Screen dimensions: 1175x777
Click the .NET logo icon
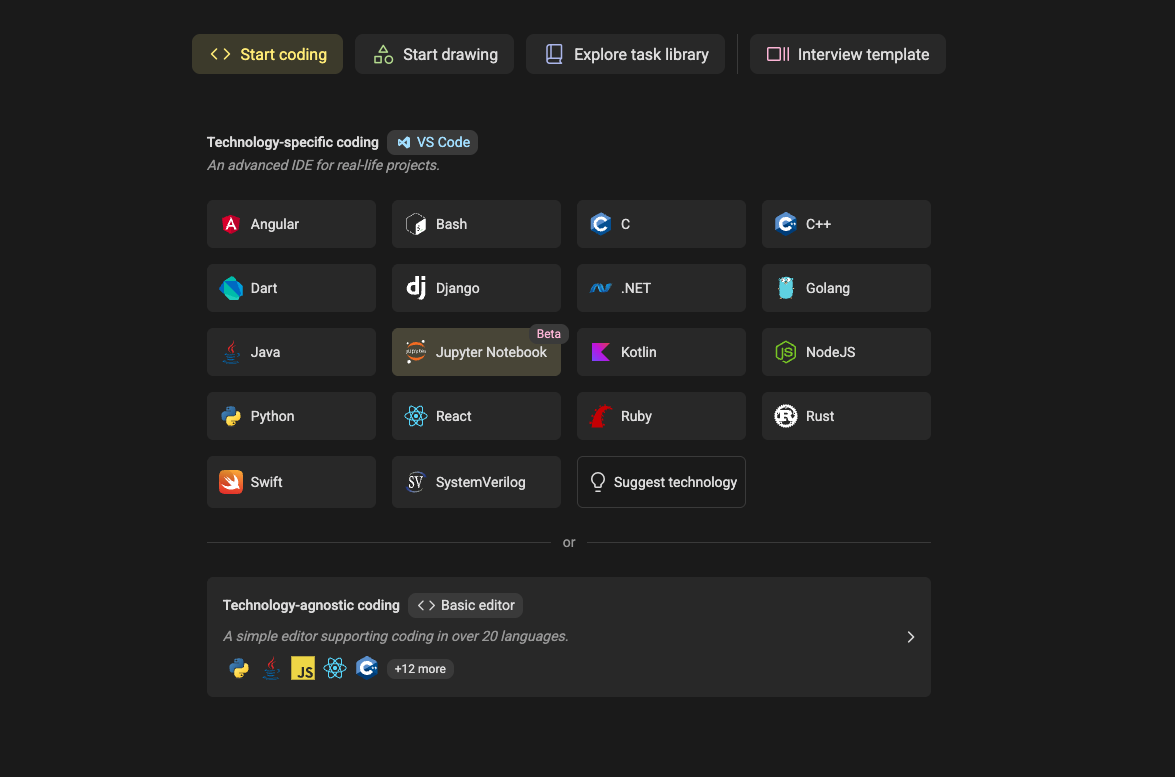[601, 288]
